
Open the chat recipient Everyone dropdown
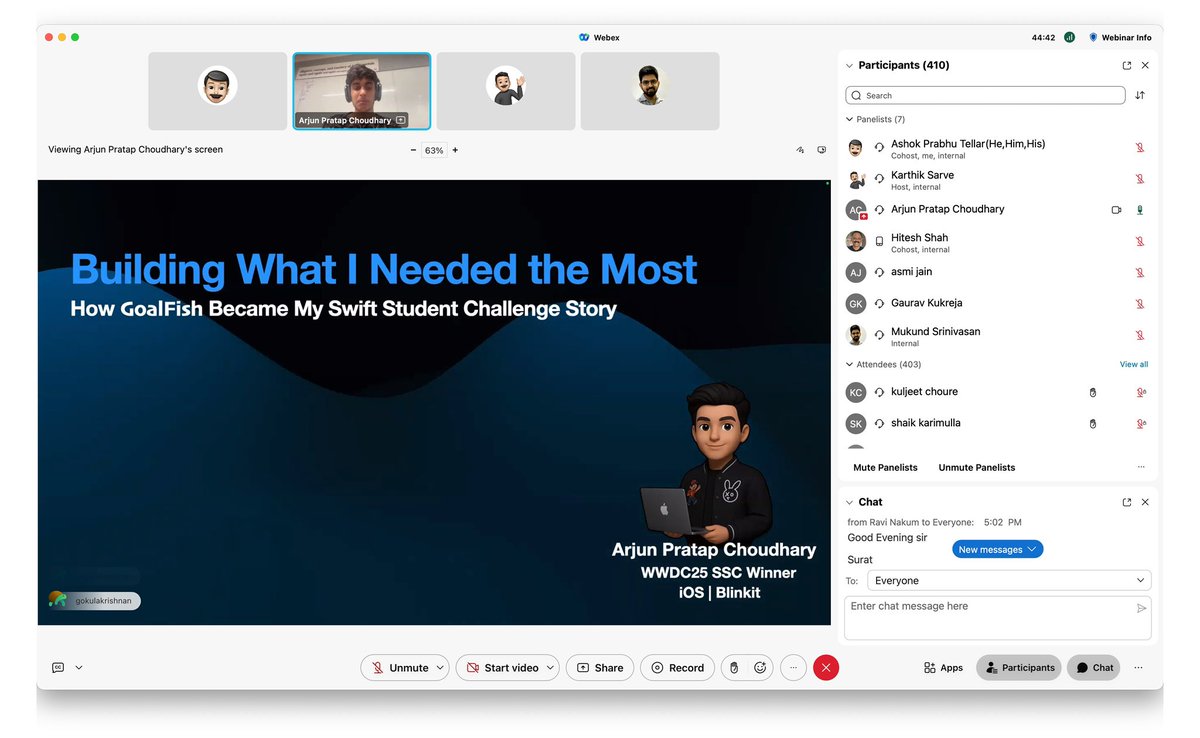click(x=1009, y=580)
